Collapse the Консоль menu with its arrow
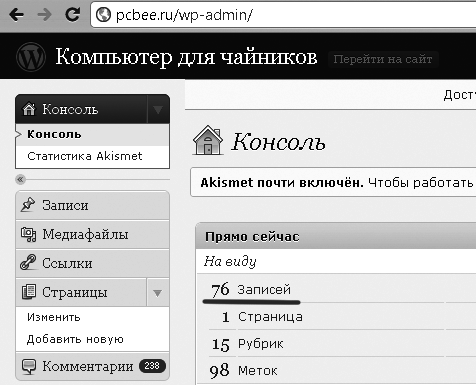 (158, 109)
